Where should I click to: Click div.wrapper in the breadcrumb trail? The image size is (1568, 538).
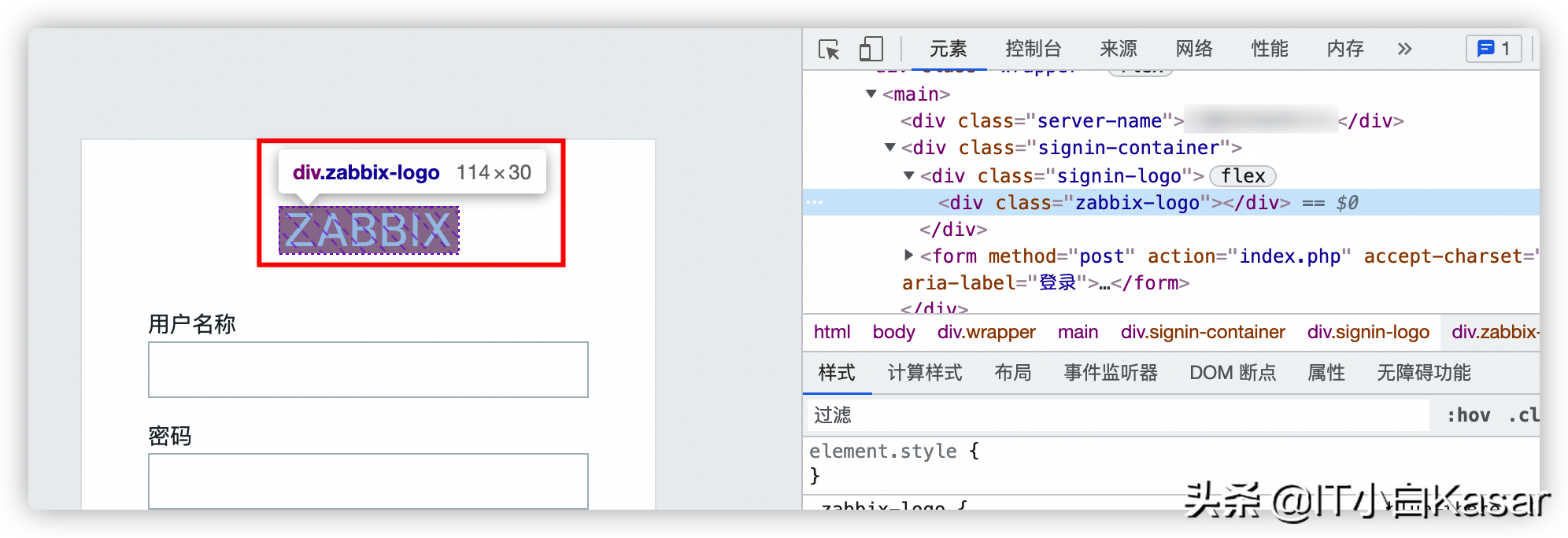click(x=986, y=332)
